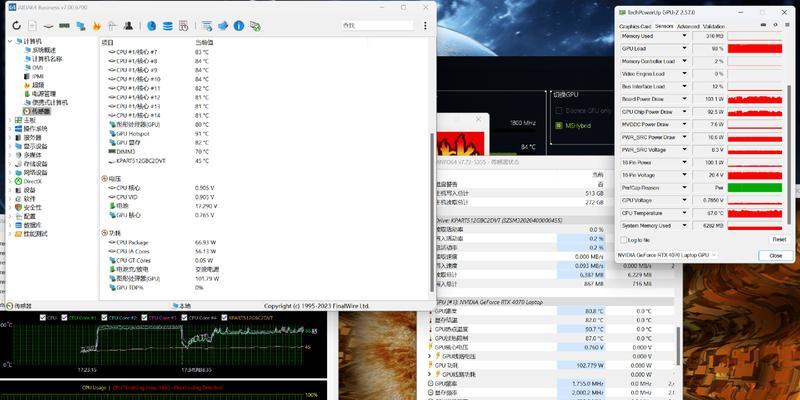This screenshot has height=400, width=800.
Task: Switch to the Graphics Card tab in GPU-Z
Action: [635, 27]
